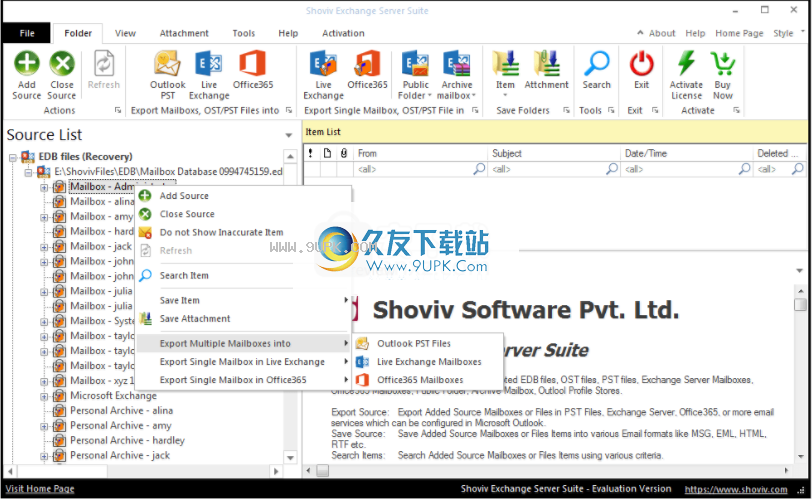Collapse the Mailbox Database file node
This screenshot has height=499, width=812.
[28, 172]
